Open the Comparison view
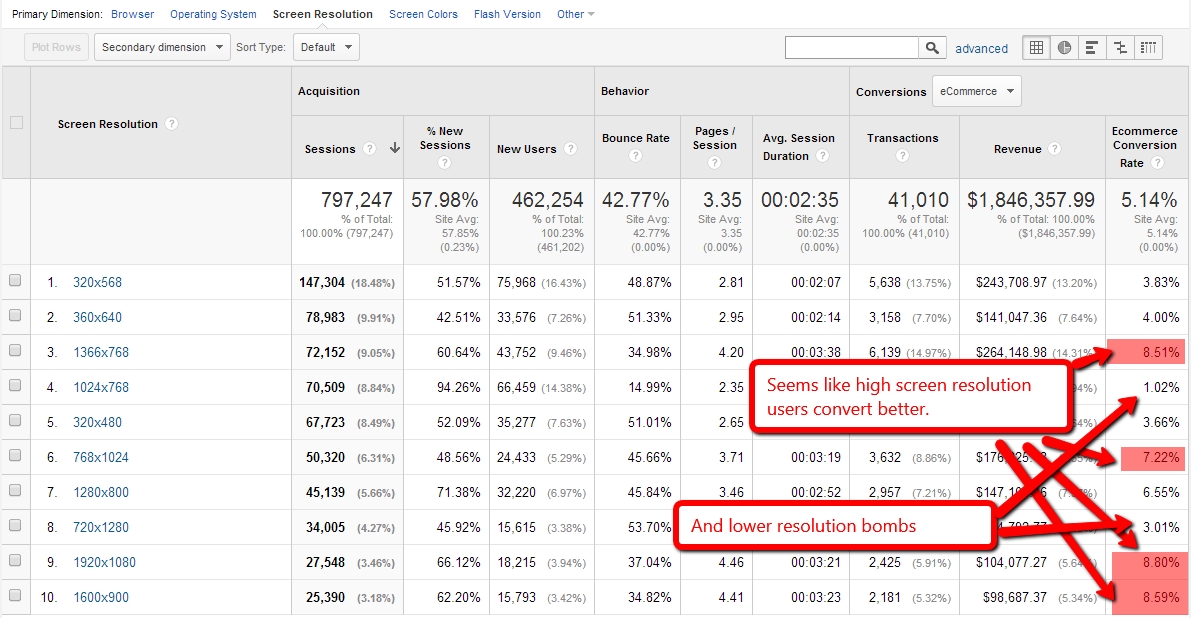This screenshot has width=1191, height=618. 1119,47
